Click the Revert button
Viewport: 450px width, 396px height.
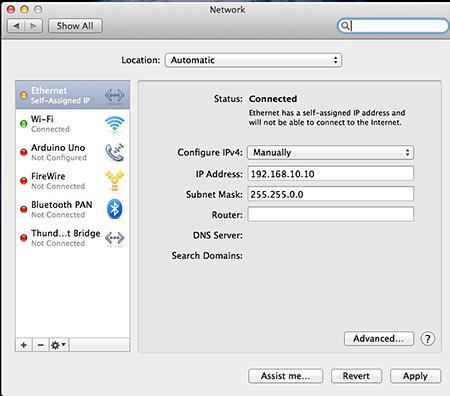356,376
